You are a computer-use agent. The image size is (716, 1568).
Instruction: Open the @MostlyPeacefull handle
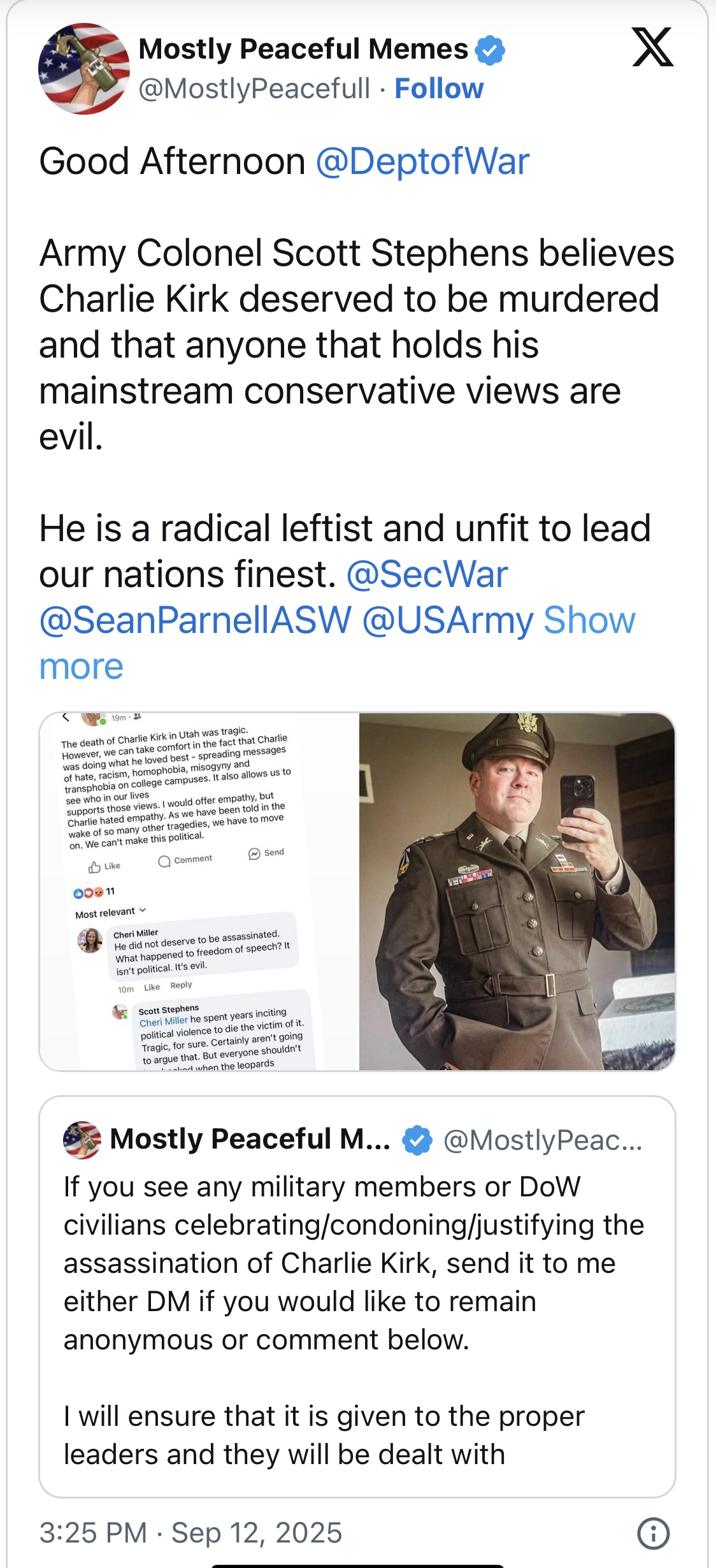(255, 89)
